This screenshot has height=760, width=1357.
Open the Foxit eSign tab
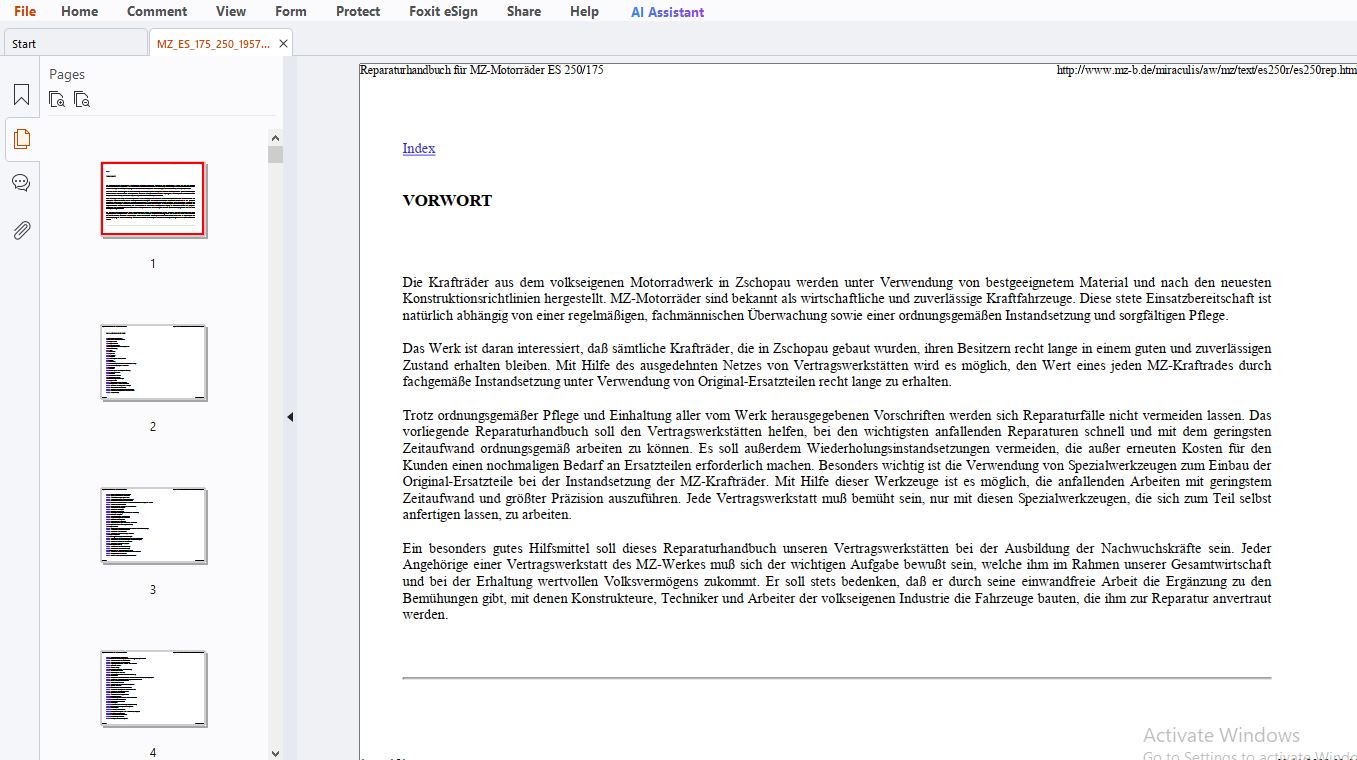point(443,11)
